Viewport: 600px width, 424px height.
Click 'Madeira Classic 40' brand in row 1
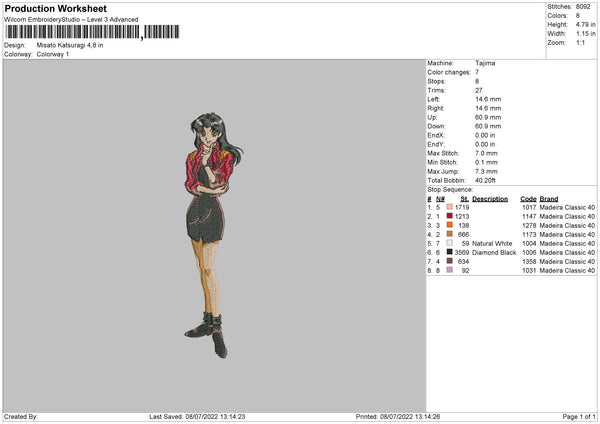tap(567, 207)
